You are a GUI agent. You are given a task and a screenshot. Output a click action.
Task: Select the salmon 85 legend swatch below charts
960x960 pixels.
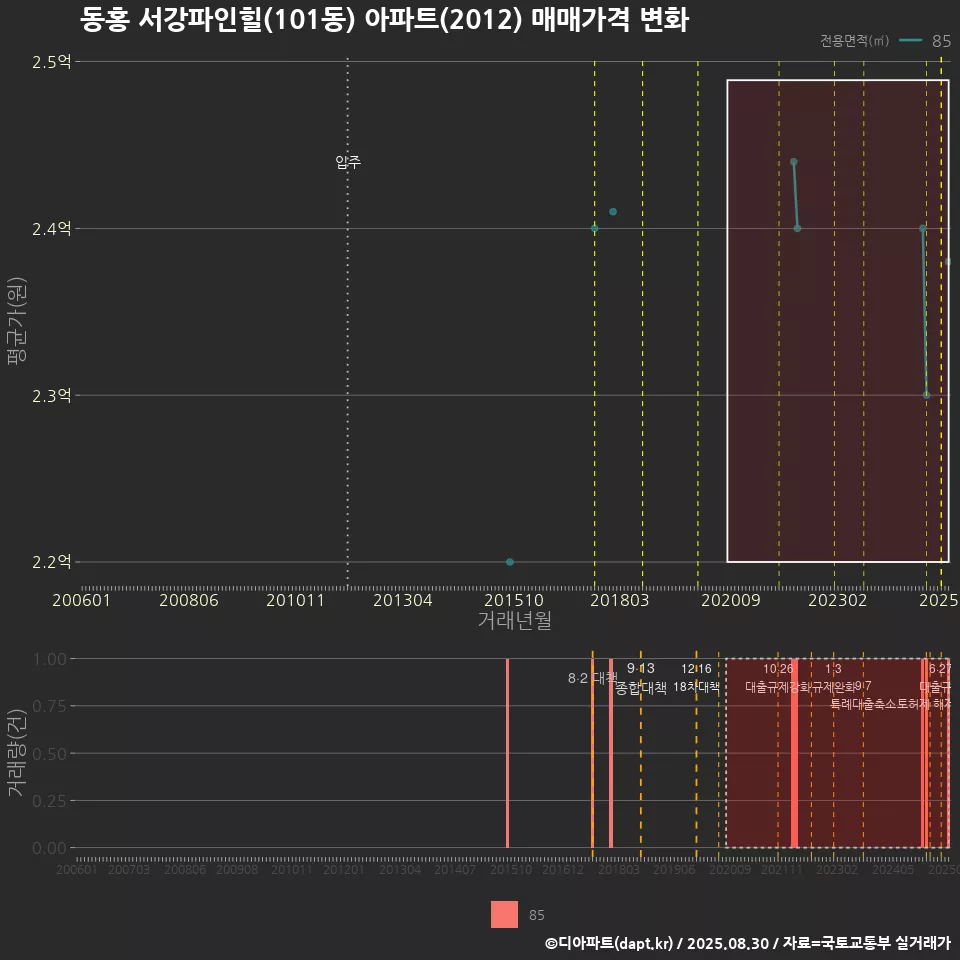point(504,914)
